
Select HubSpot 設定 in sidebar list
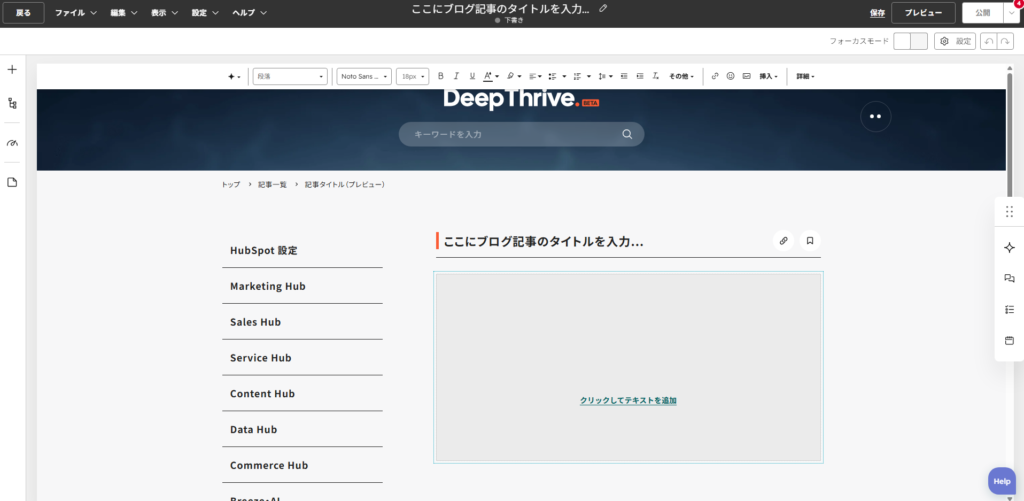pyautogui.click(x=302, y=250)
